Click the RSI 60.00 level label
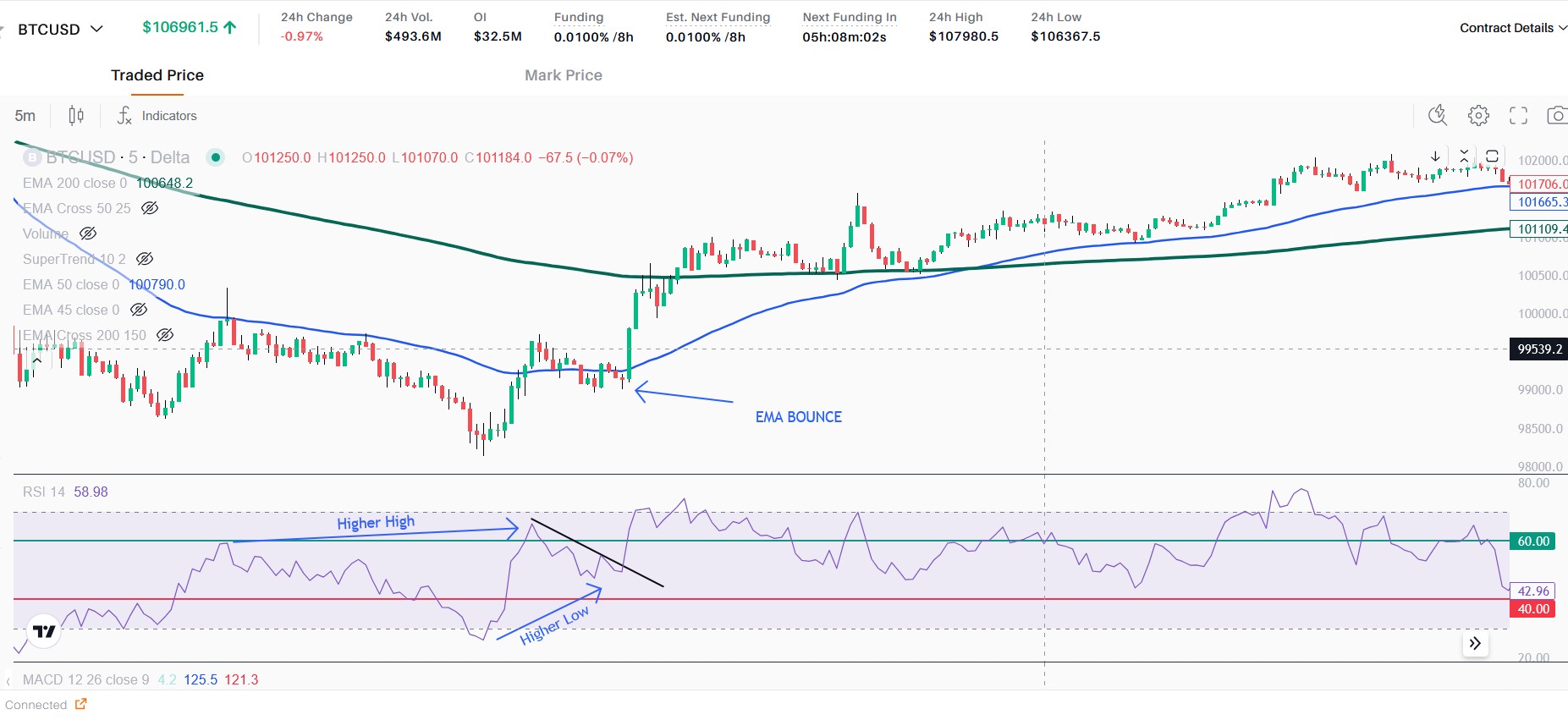The height and width of the screenshot is (720, 1568). pos(1532,541)
